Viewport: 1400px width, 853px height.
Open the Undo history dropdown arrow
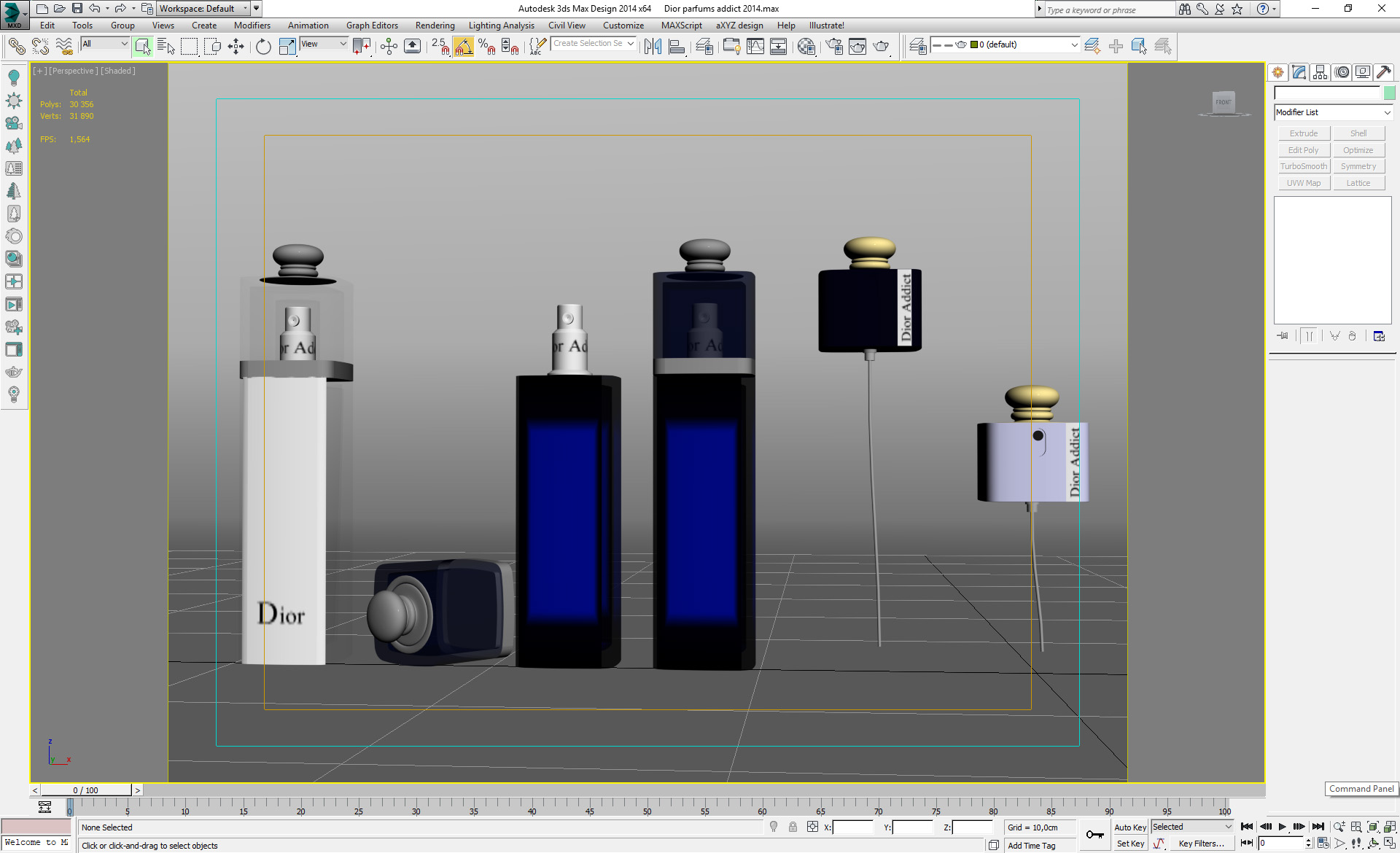click(x=107, y=9)
